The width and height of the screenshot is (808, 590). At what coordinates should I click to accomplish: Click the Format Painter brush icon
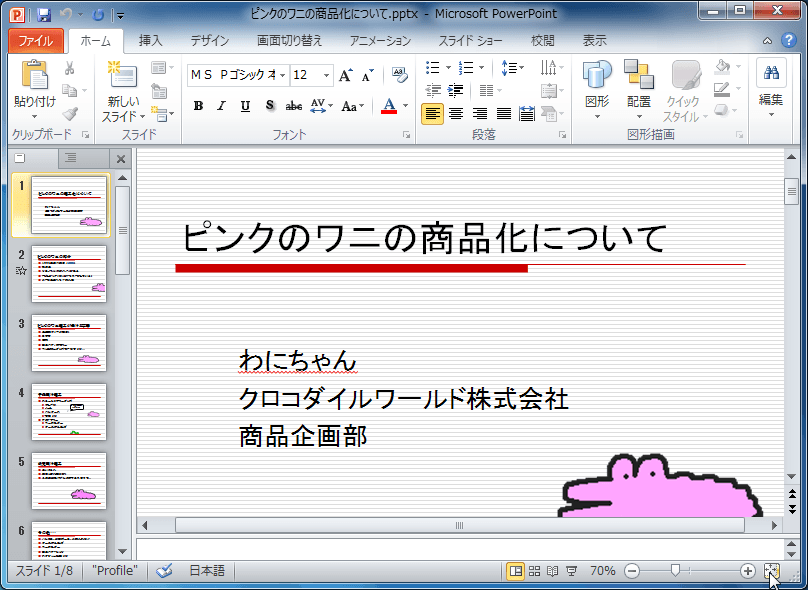(70, 113)
